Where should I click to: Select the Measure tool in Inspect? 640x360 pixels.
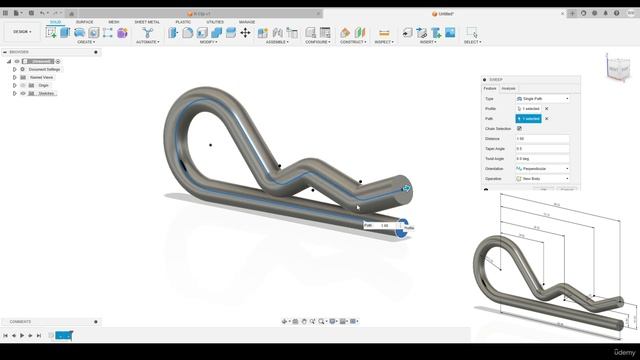[x=384, y=33]
